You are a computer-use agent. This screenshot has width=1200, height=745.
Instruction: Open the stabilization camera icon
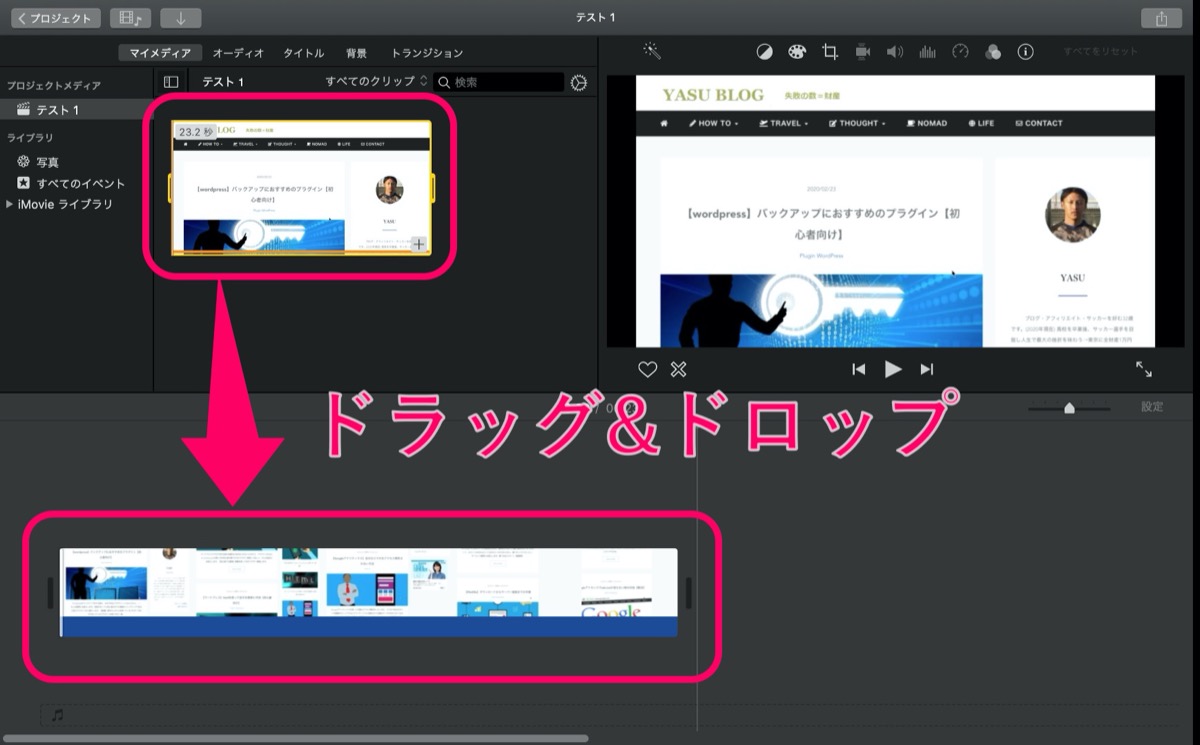(863, 52)
